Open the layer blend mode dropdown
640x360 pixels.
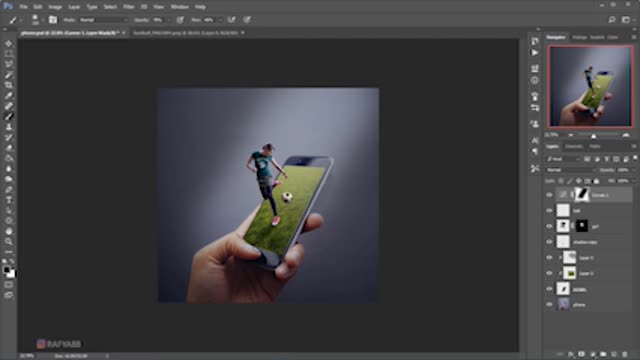coord(571,170)
